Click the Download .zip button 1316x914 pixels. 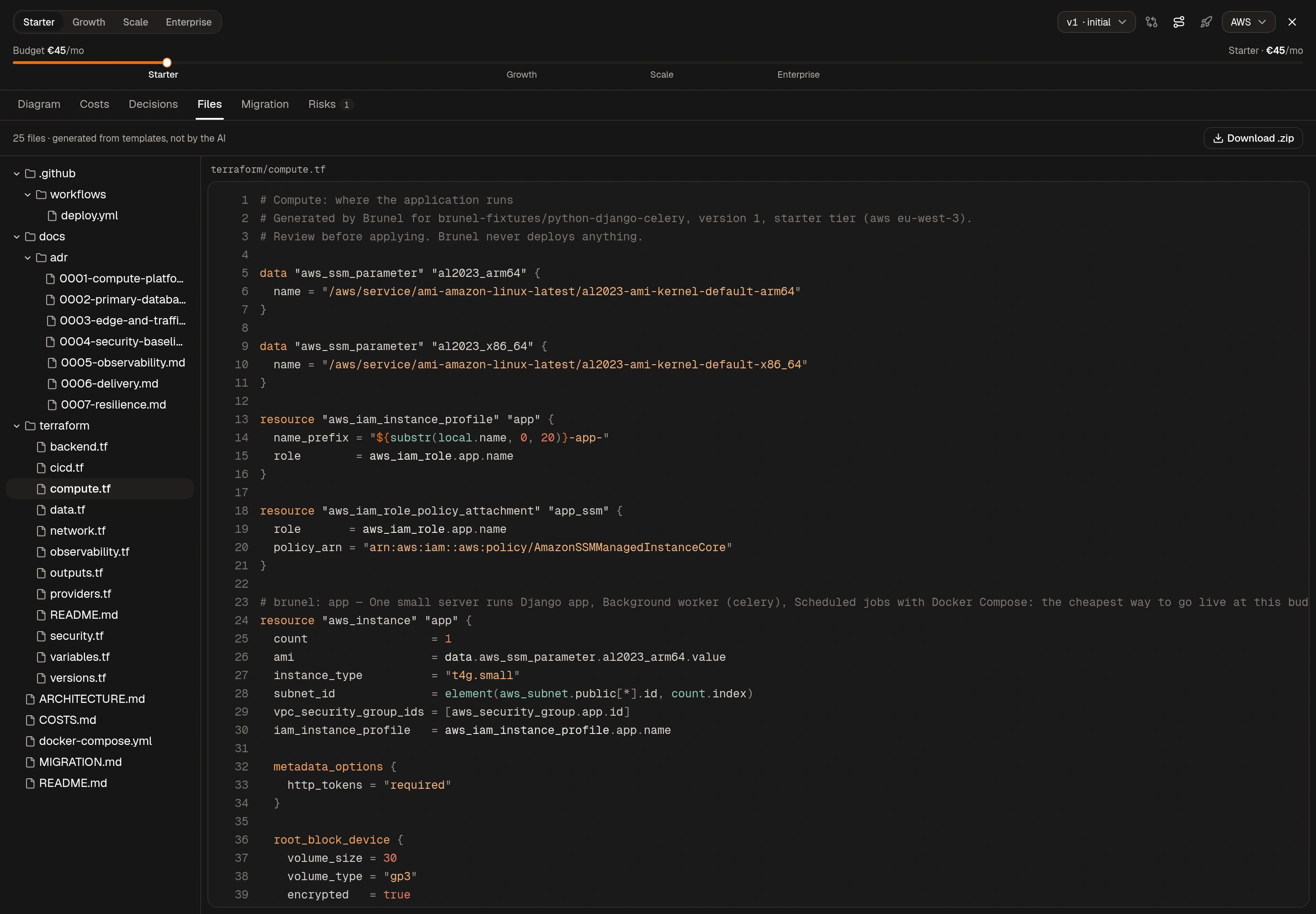point(1253,138)
